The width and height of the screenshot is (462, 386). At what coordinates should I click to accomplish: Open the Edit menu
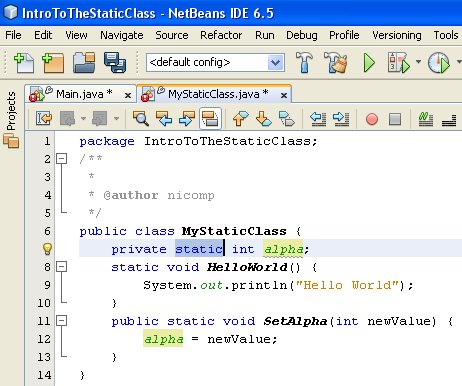43,35
